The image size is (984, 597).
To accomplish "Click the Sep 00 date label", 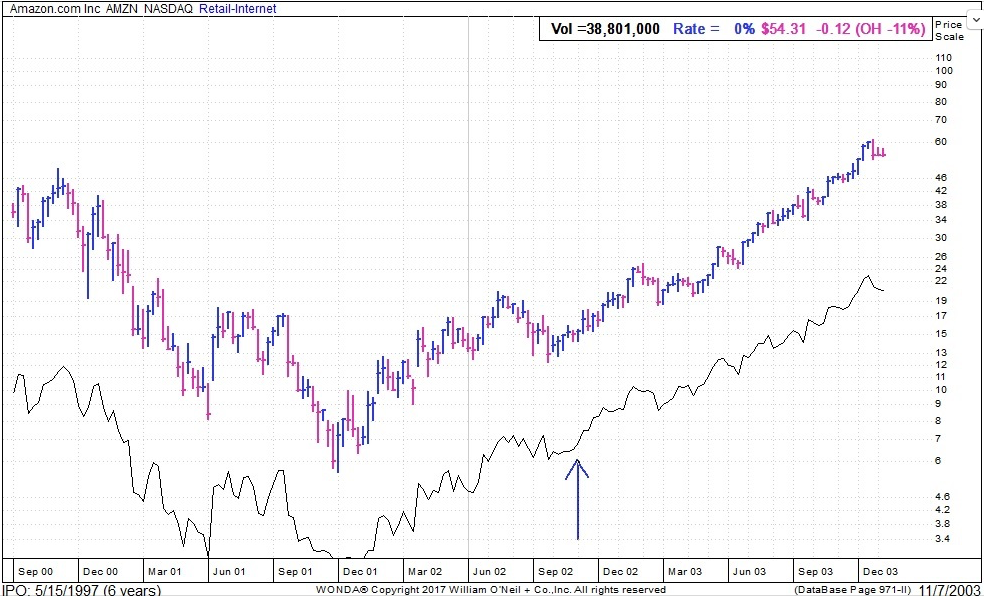I will 36,571.
